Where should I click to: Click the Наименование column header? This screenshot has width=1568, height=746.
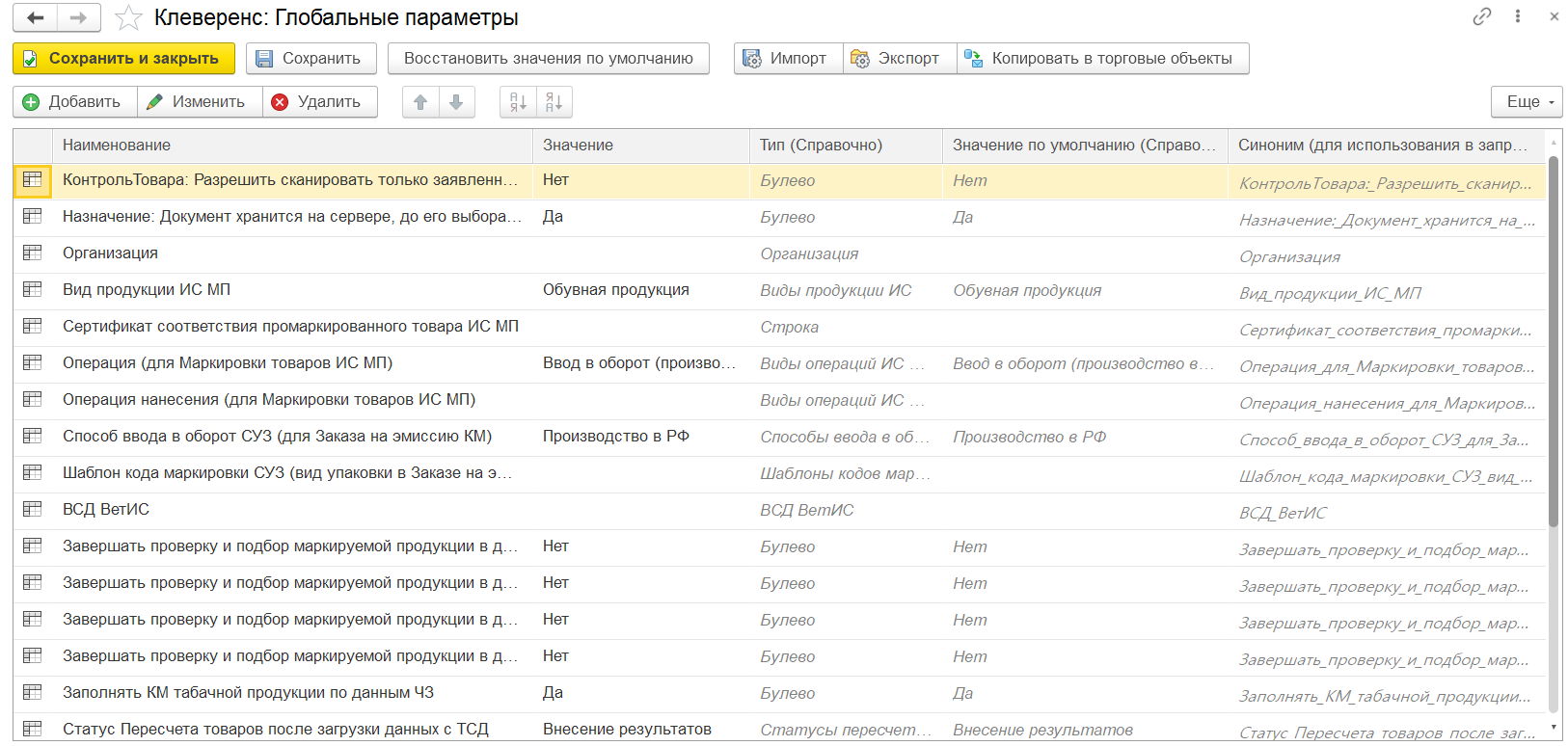292,146
